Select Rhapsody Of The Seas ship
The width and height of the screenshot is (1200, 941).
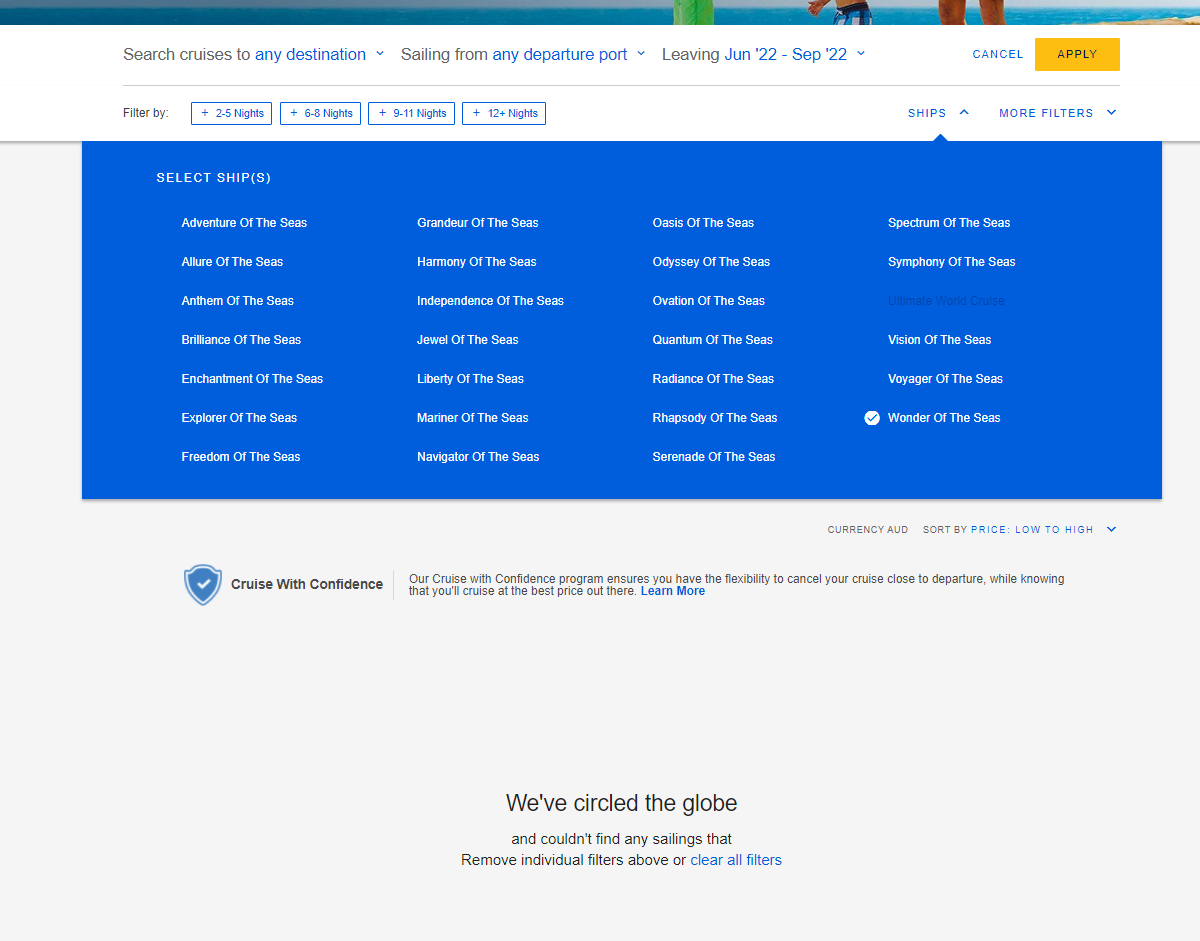tap(715, 418)
